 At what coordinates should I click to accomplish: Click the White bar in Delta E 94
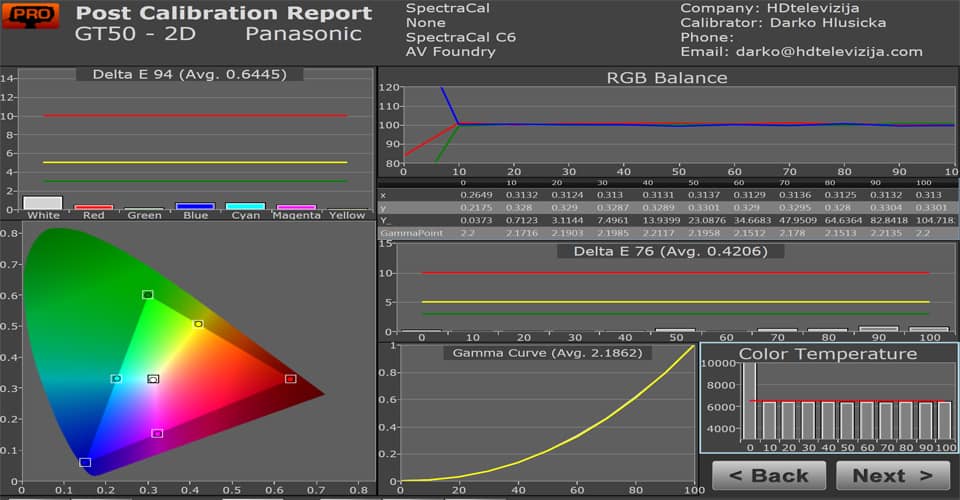tap(43, 202)
